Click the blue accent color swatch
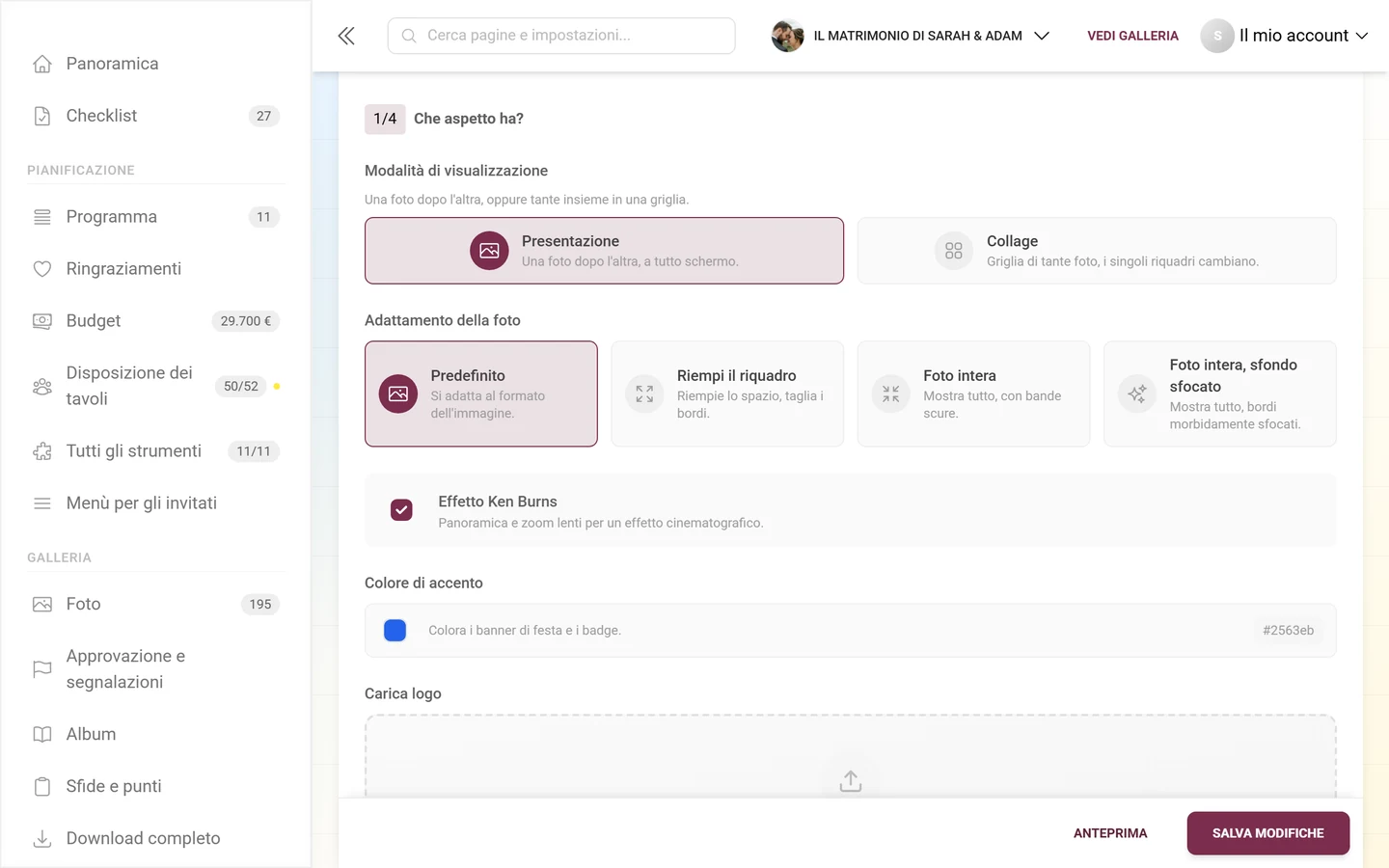 click(x=395, y=630)
